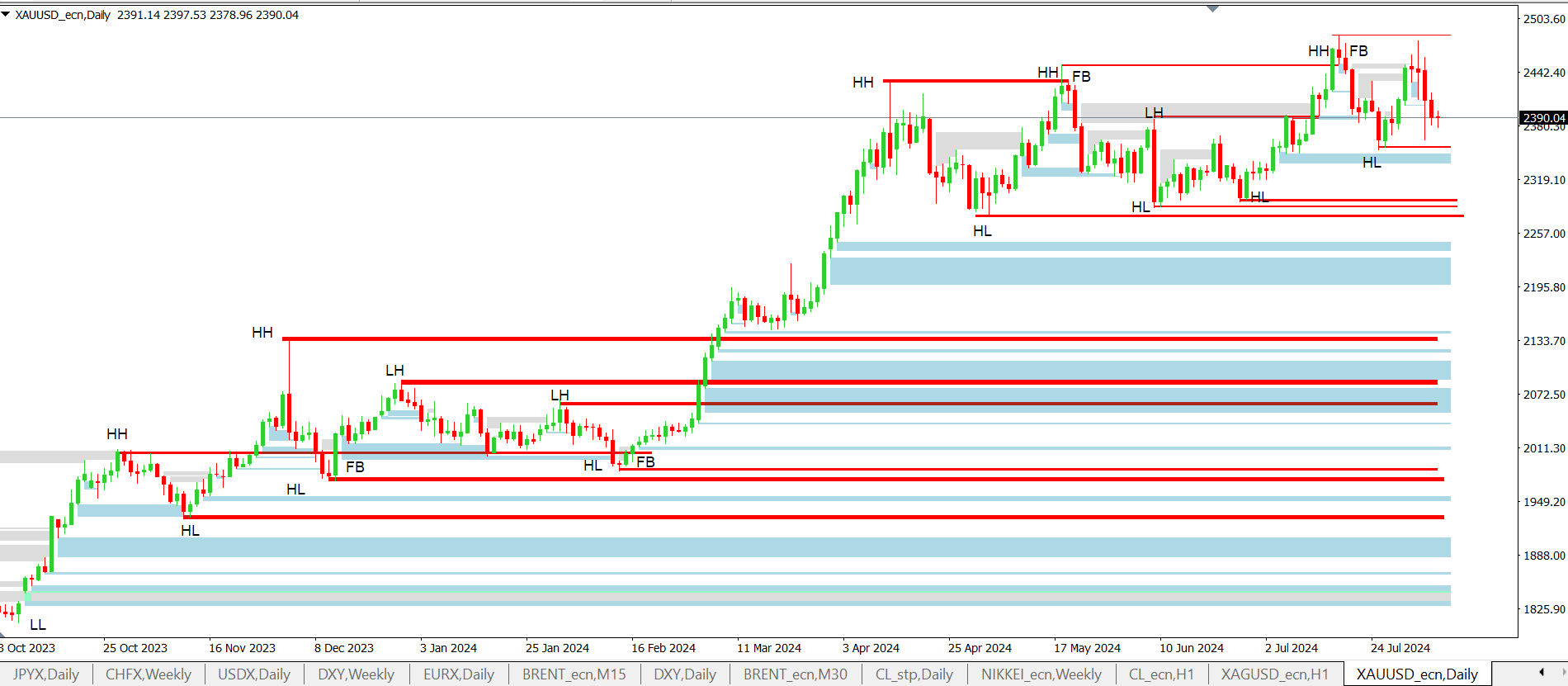
Task: Switch to the DXY,Weekly tab
Action: tap(357, 674)
